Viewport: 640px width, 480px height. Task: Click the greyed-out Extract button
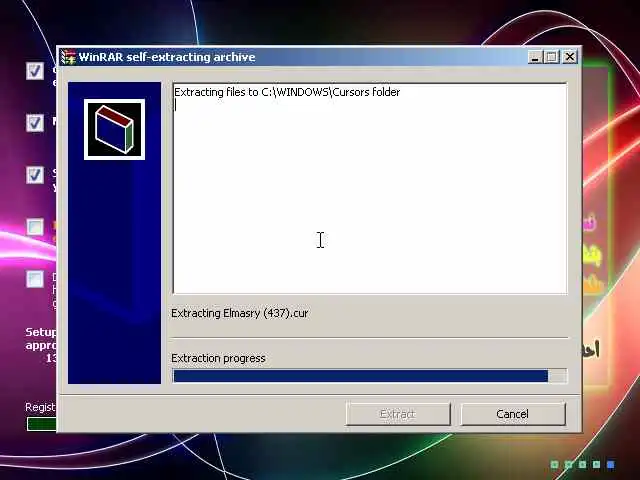tap(398, 414)
